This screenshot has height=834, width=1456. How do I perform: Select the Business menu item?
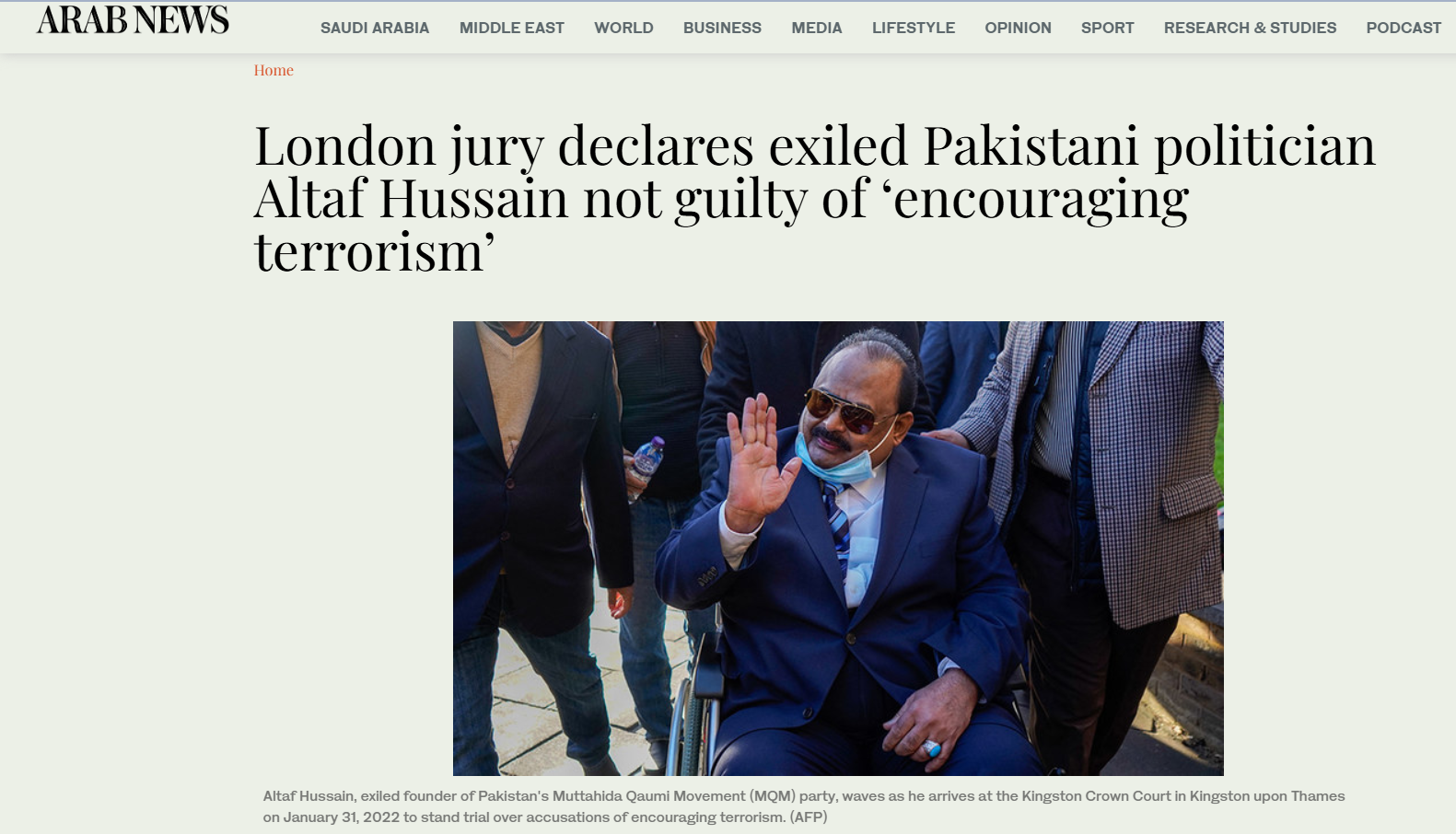click(722, 28)
